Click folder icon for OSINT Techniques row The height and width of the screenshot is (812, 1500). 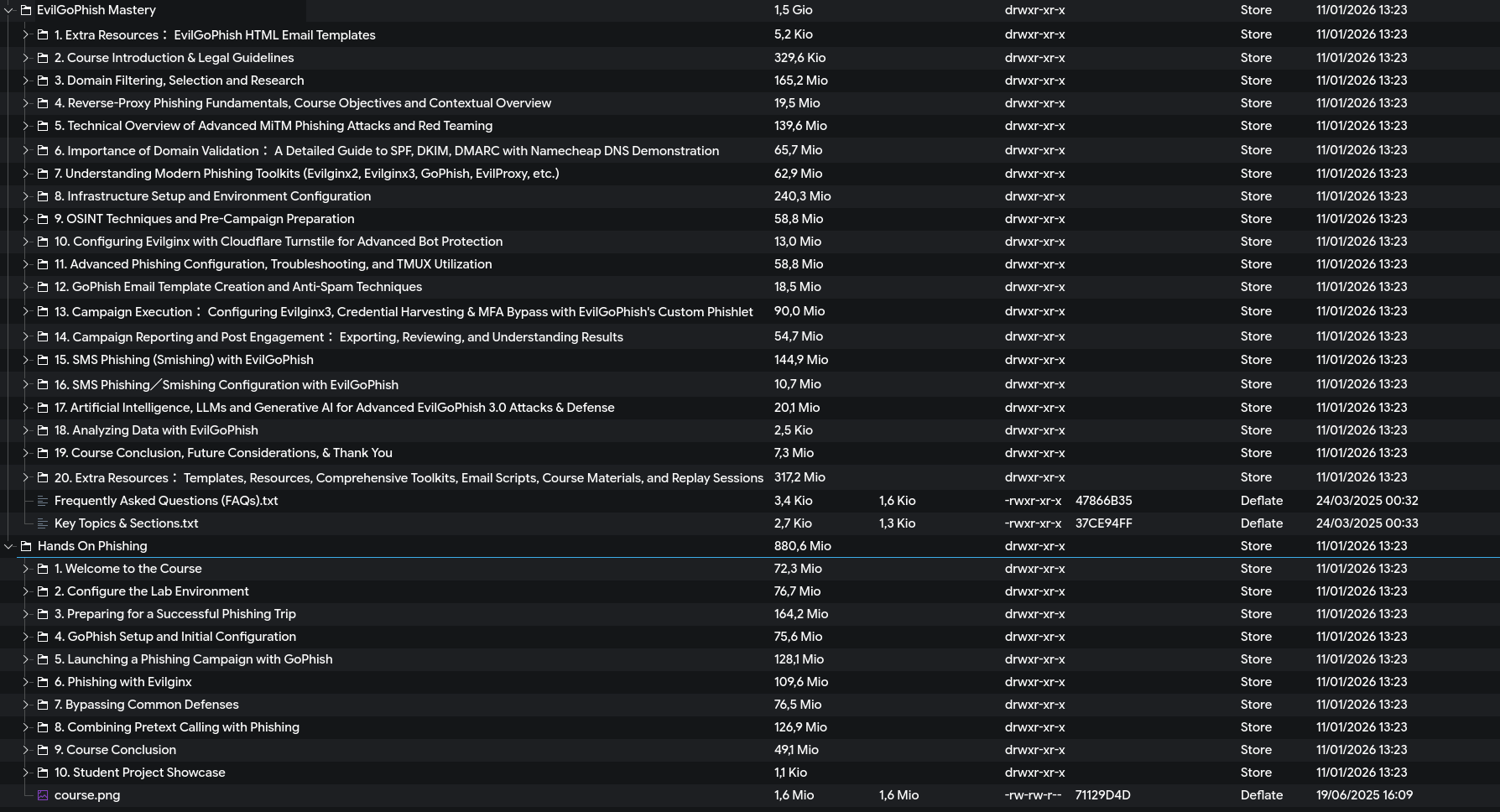pyautogui.click(x=43, y=219)
